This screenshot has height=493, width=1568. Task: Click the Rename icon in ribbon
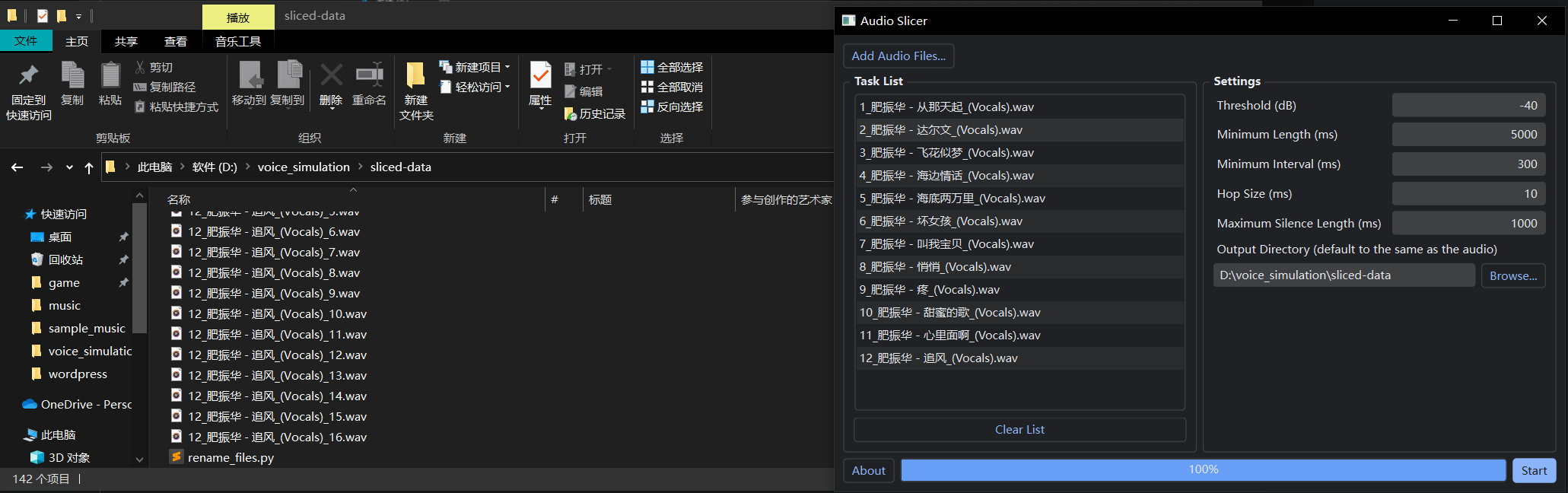(369, 77)
